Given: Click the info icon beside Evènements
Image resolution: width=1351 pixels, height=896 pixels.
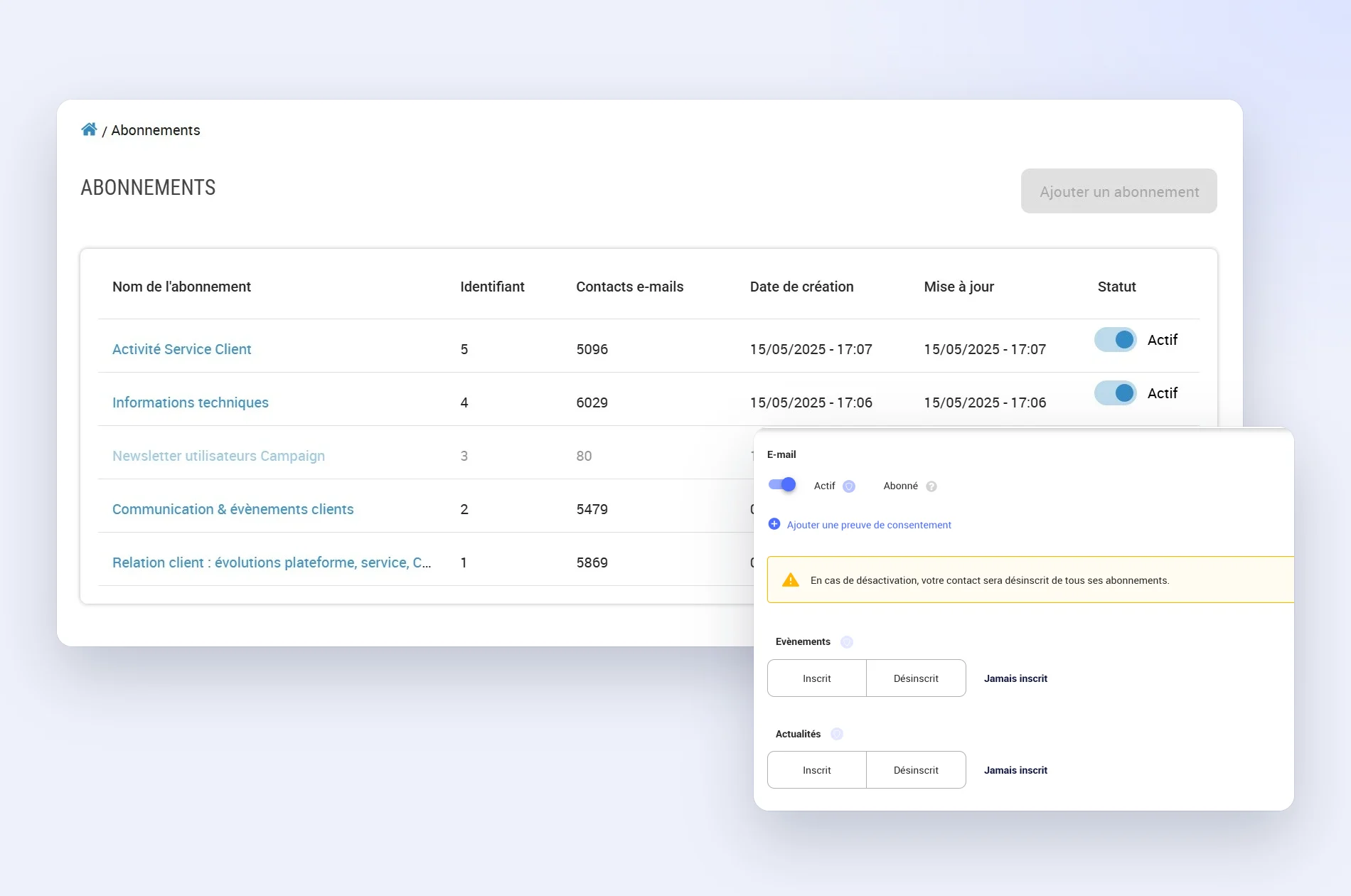Looking at the screenshot, I should [847, 642].
